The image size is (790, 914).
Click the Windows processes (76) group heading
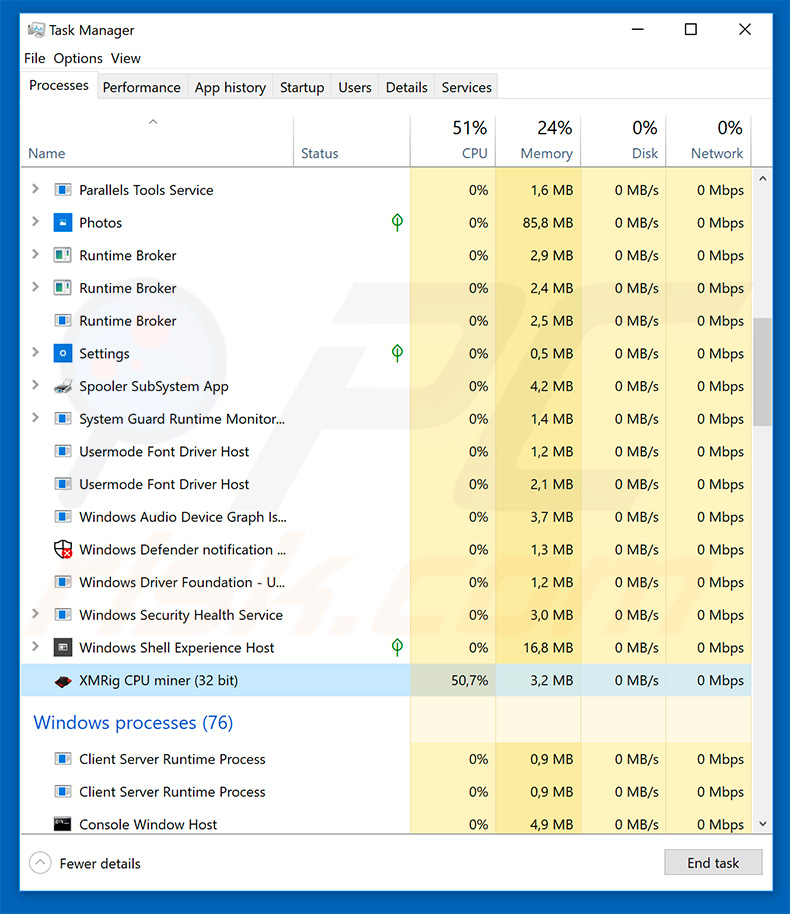point(133,723)
